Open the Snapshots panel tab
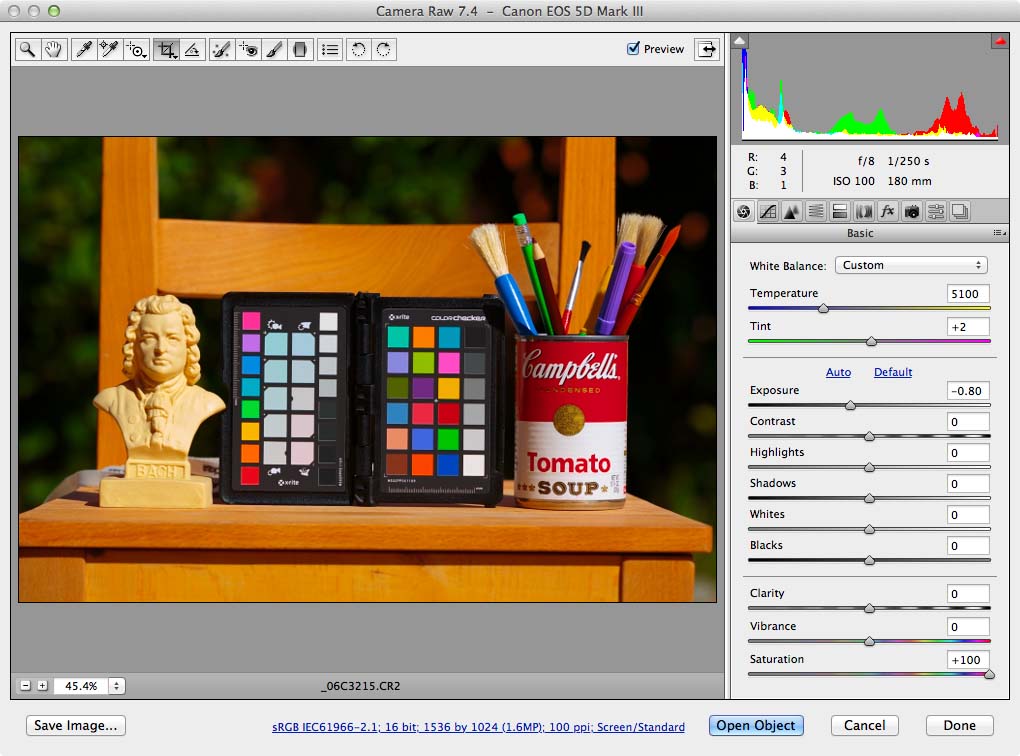The width and height of the screenshot is (1020, 756). click(x=960, y=211)
